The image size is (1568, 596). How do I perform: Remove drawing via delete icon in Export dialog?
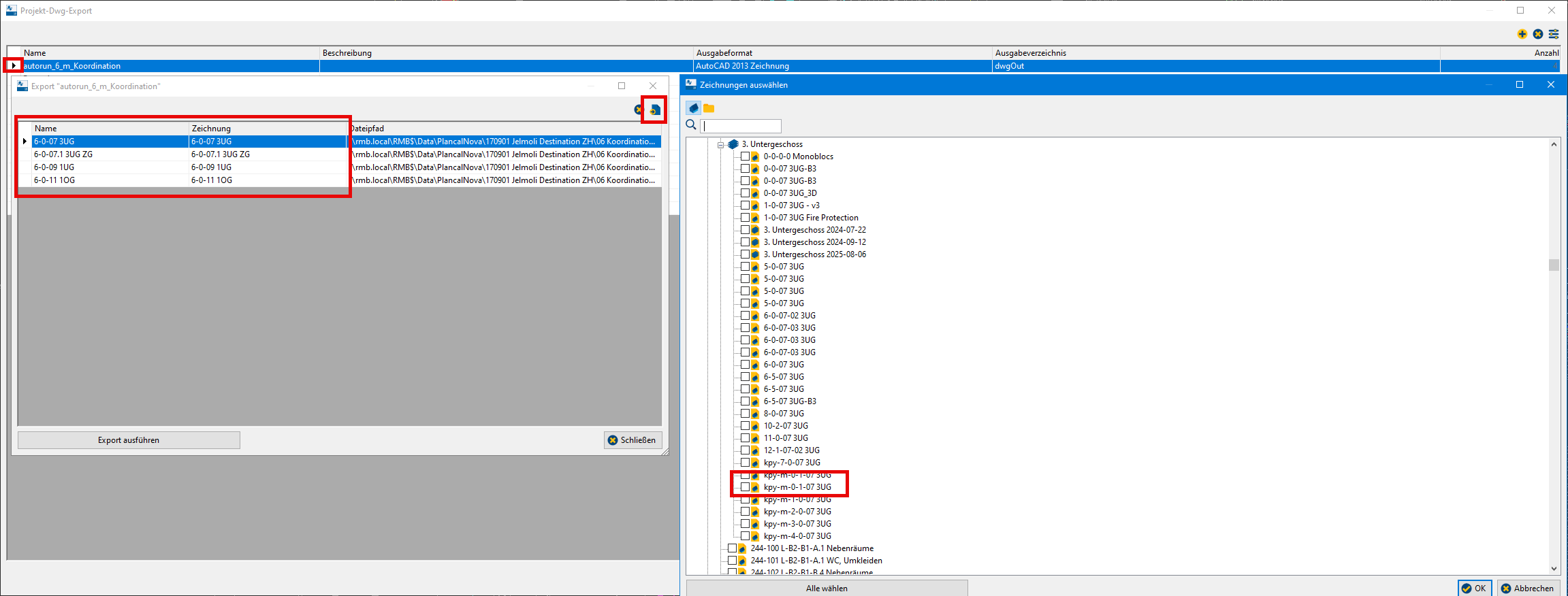[x=638, y=110]
